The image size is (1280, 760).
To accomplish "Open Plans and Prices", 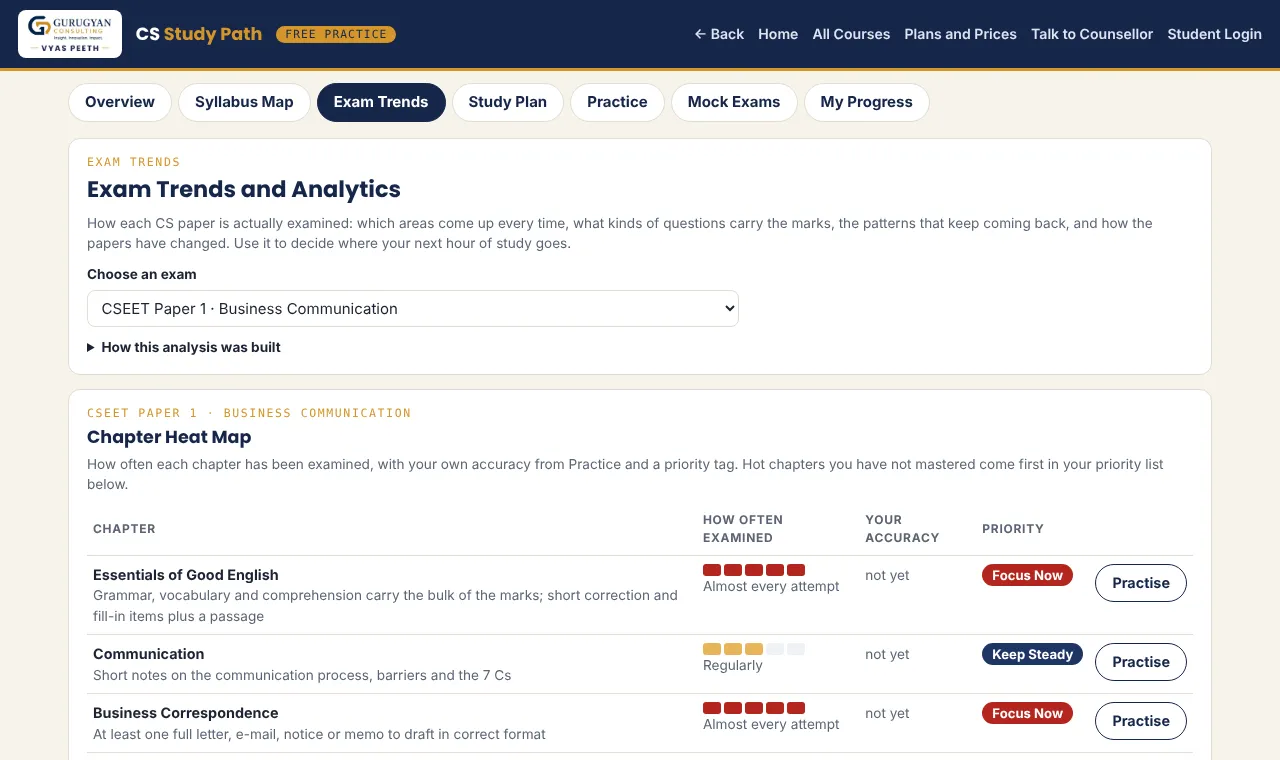I will [960, 34].
